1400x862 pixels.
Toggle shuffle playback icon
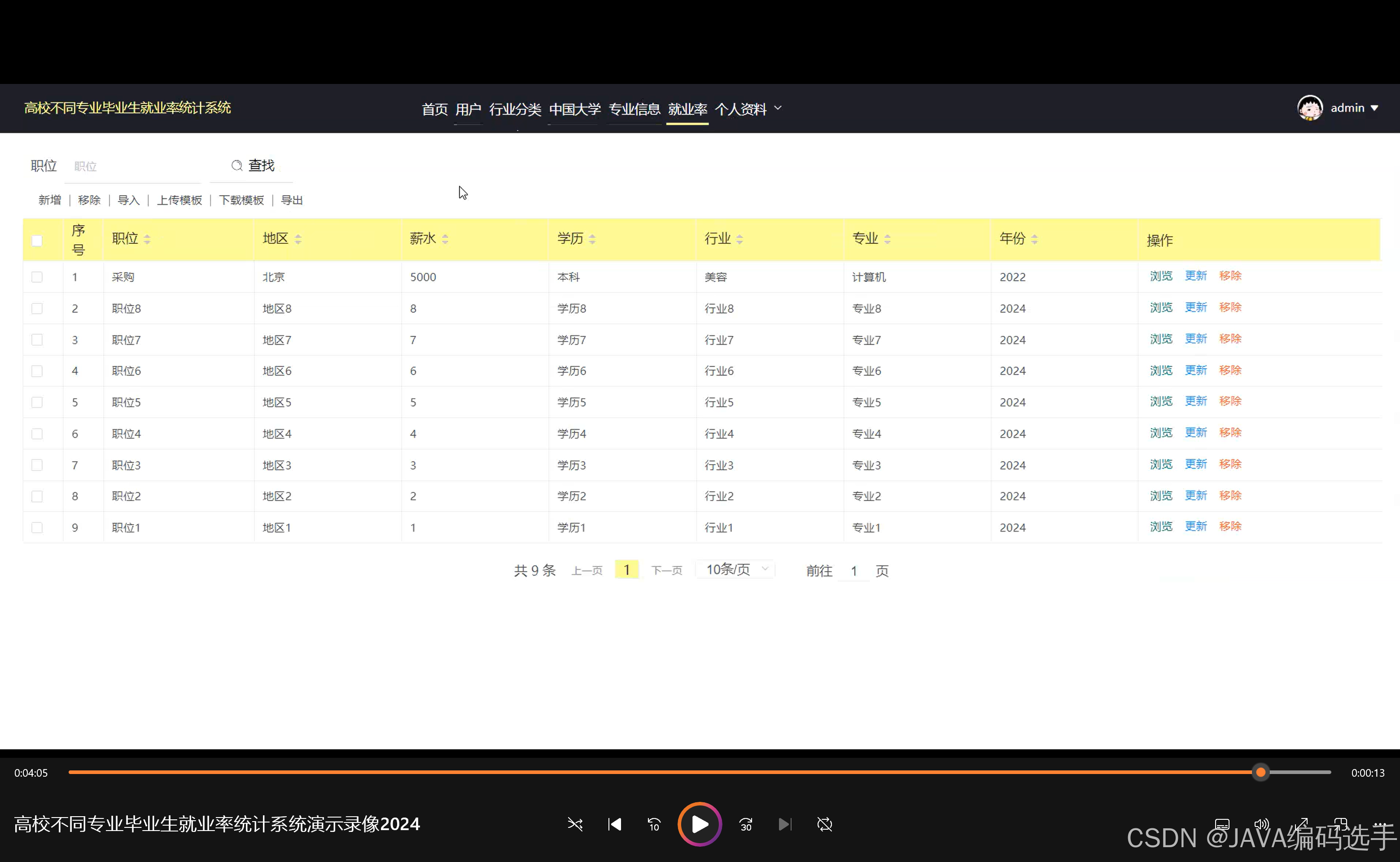575,824
